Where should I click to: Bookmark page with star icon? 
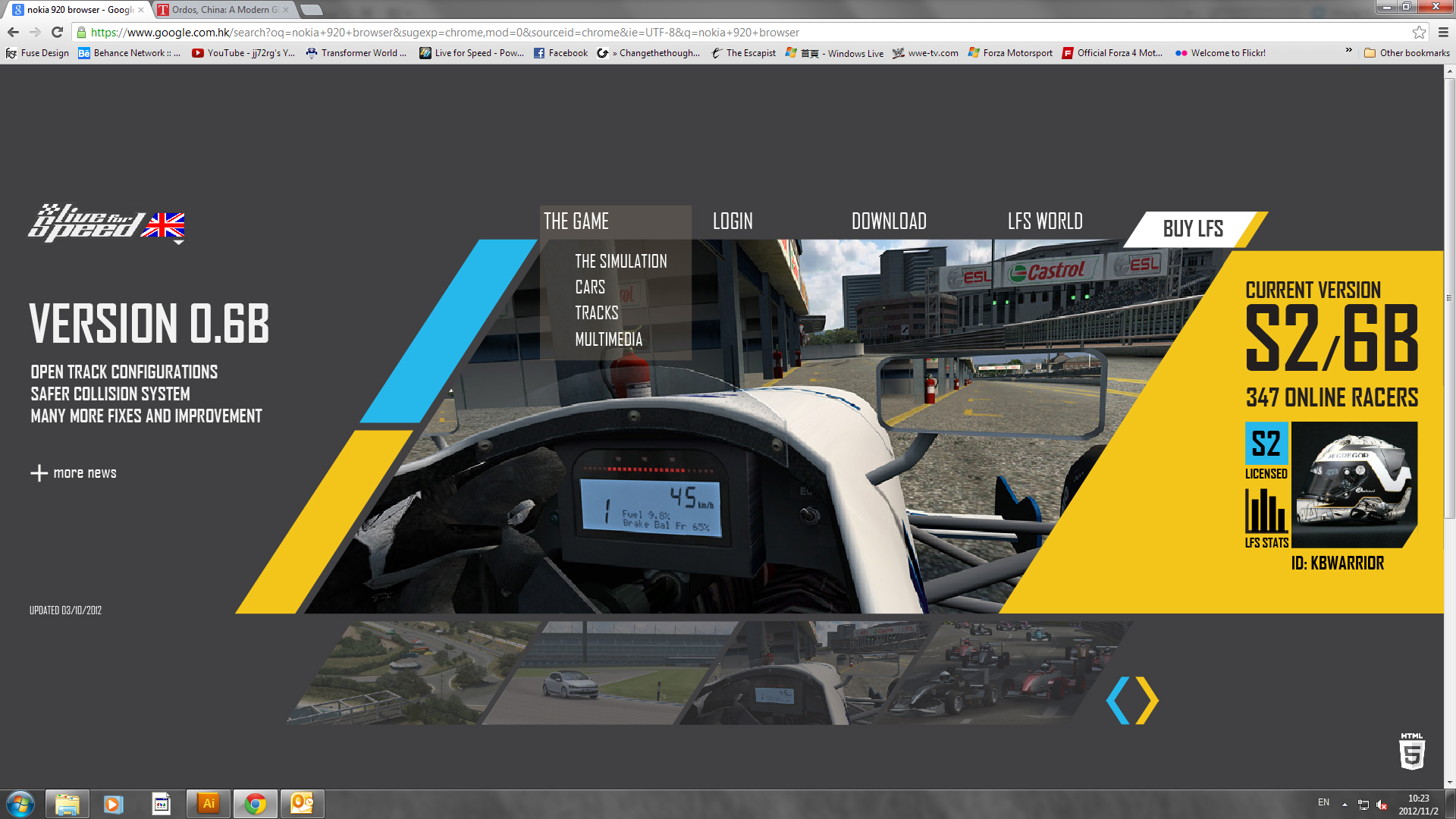1419,32
